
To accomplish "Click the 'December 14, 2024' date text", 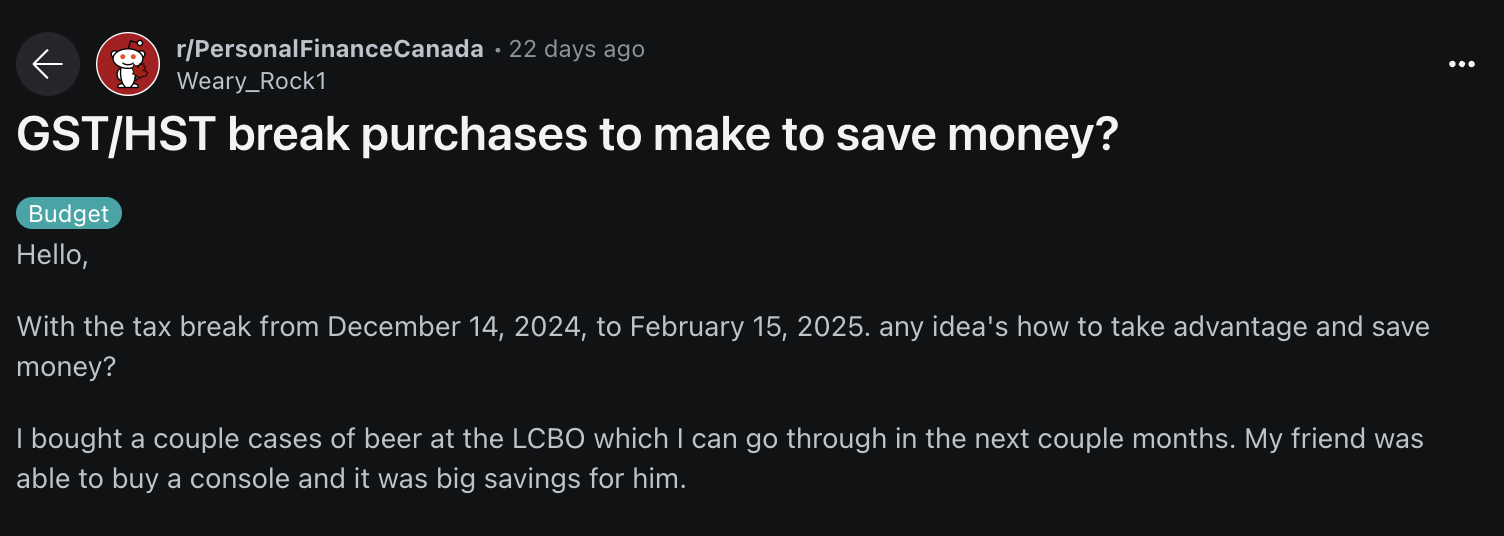I will [456, 327].
